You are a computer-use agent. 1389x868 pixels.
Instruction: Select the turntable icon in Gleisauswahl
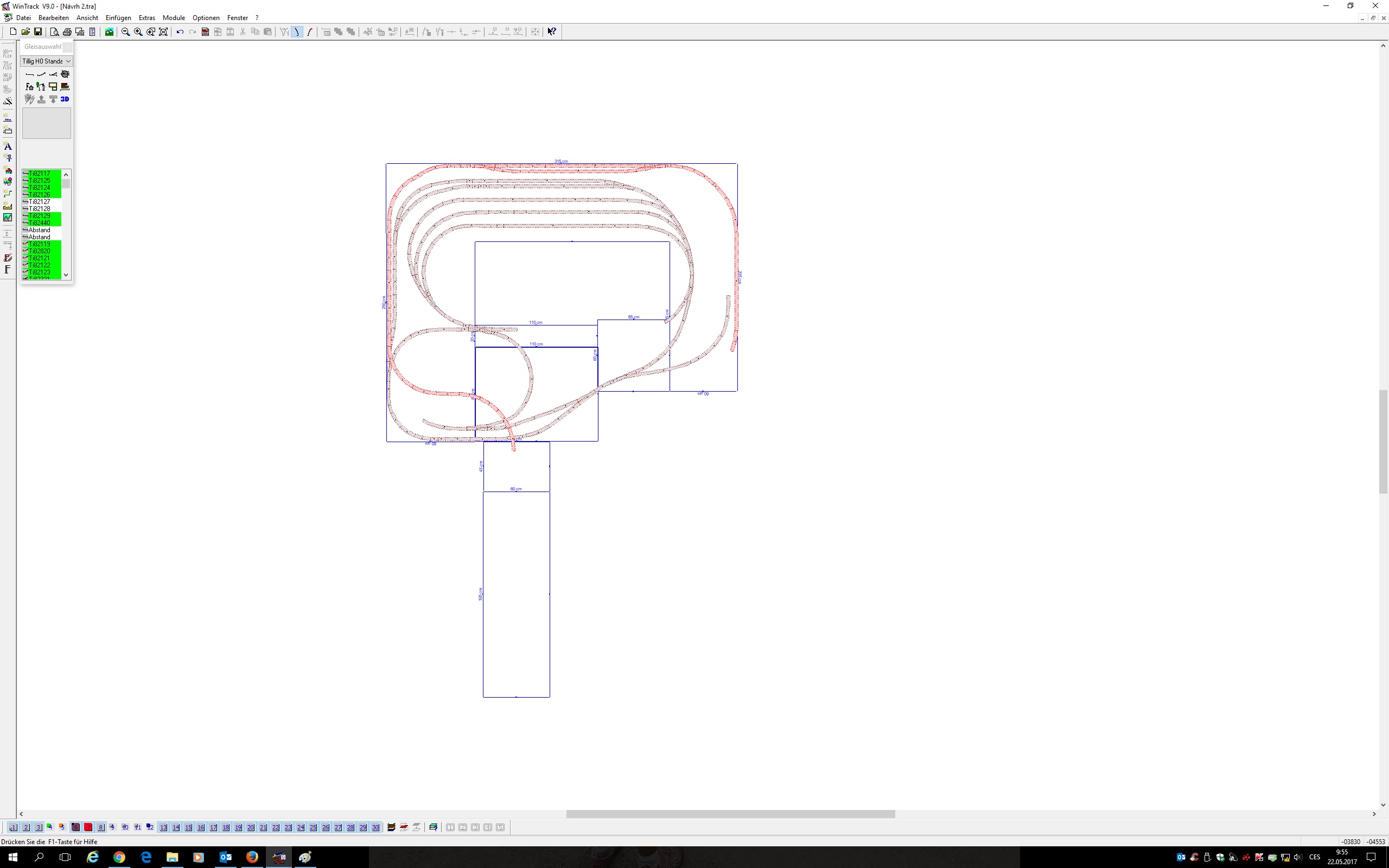point(65,74)
